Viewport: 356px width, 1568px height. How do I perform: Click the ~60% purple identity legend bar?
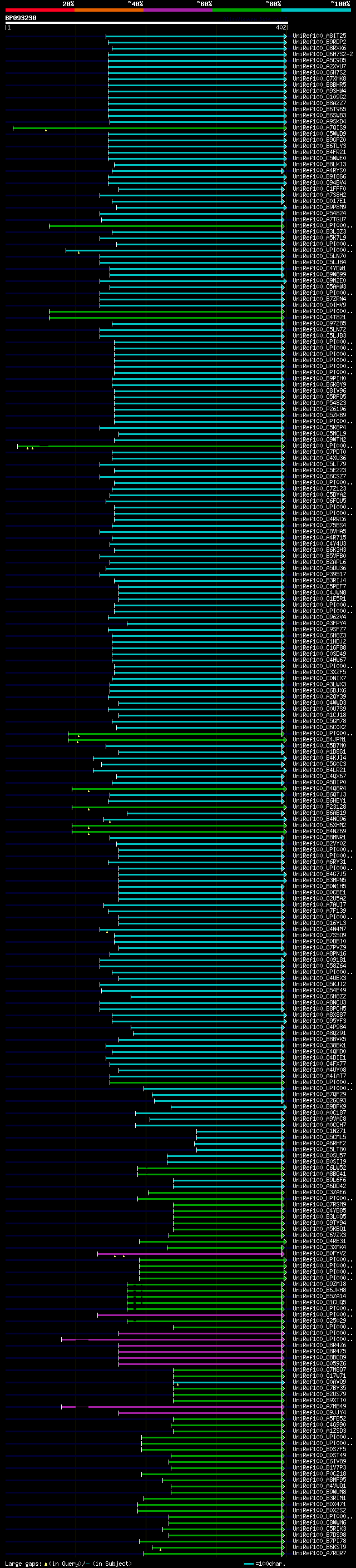pyautogui.click(x=179, y=10)
